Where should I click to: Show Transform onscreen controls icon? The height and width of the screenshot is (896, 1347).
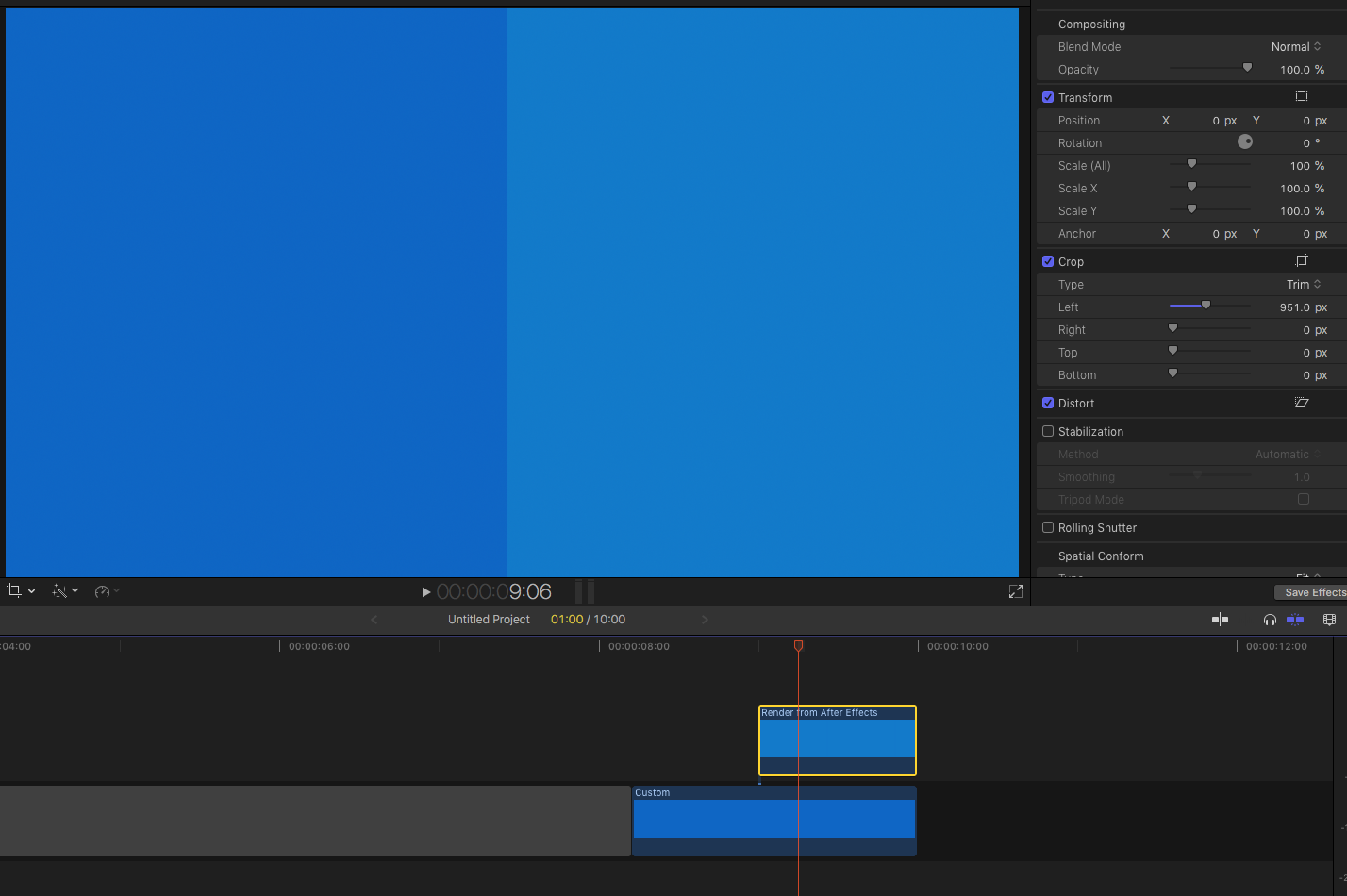point(1302,96)
